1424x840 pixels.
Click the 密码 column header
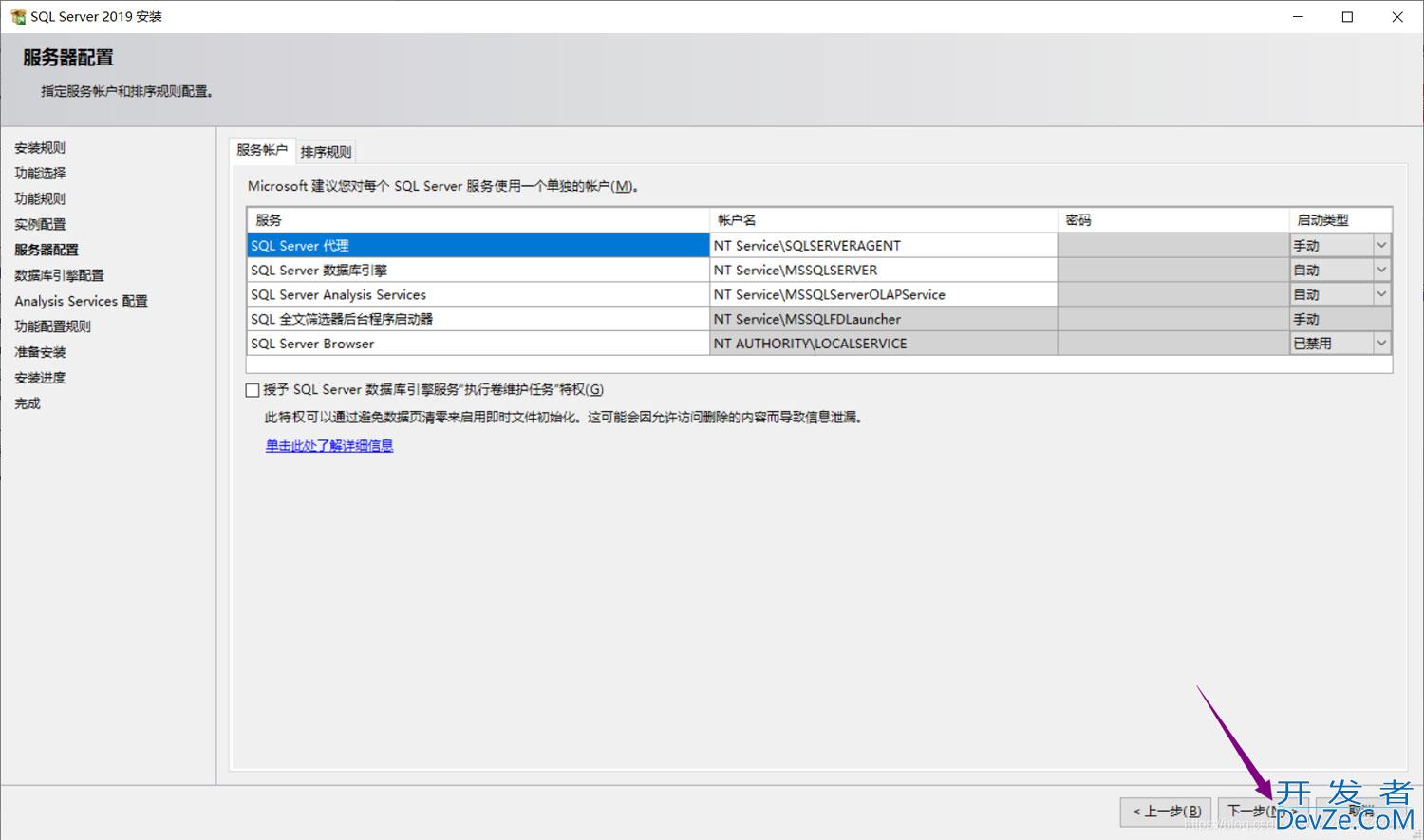(1173, 220)
